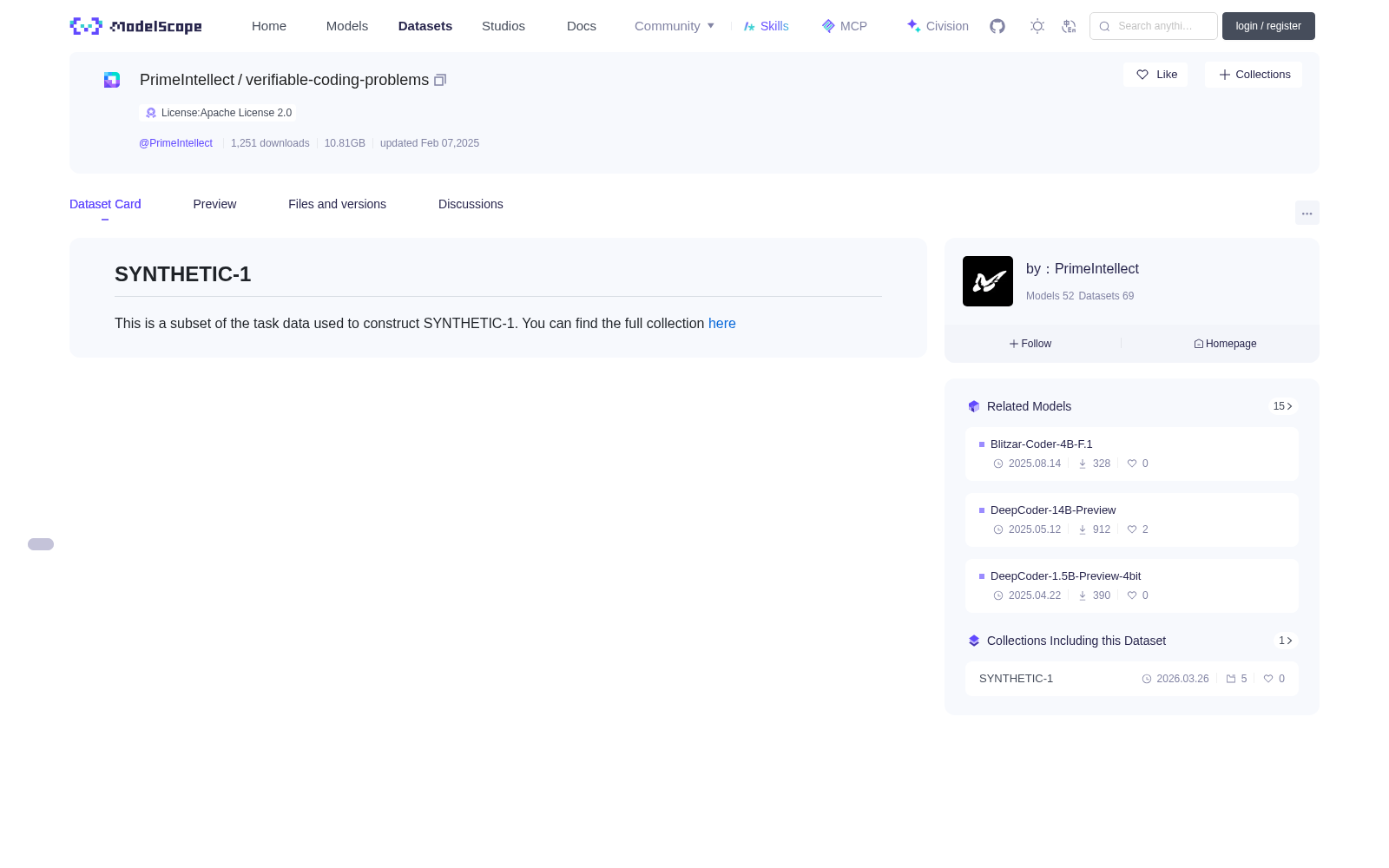The width and height of the screenshot is (1389, 868).
Task: Click the floating pill handle at left edge
Action: tap(41, 544)
